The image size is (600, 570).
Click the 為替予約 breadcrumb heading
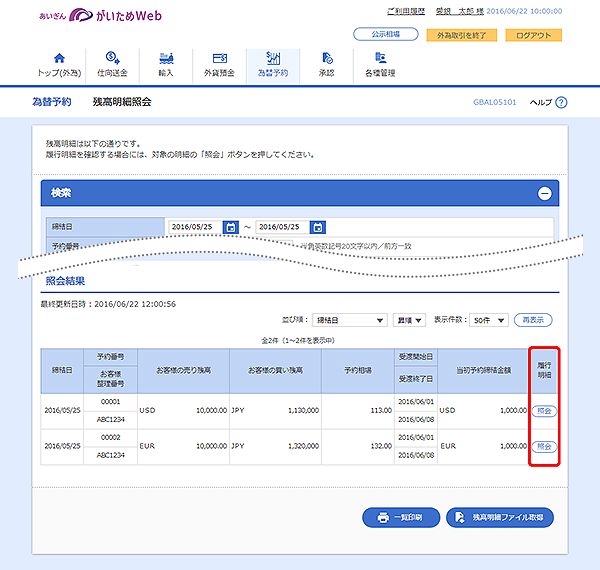tap(52, 102)
